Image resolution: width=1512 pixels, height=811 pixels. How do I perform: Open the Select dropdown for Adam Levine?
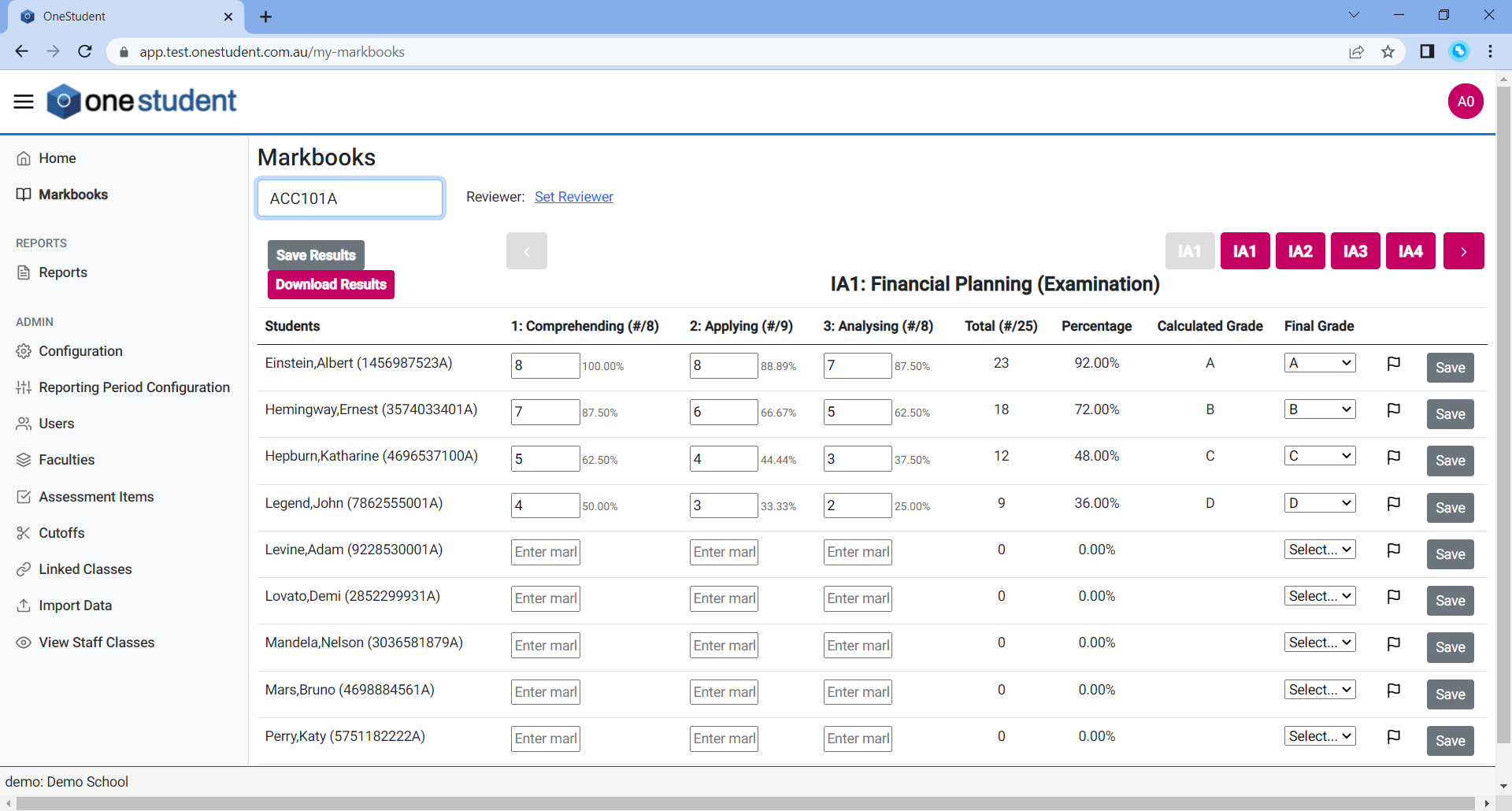[x=1319, y=549]
